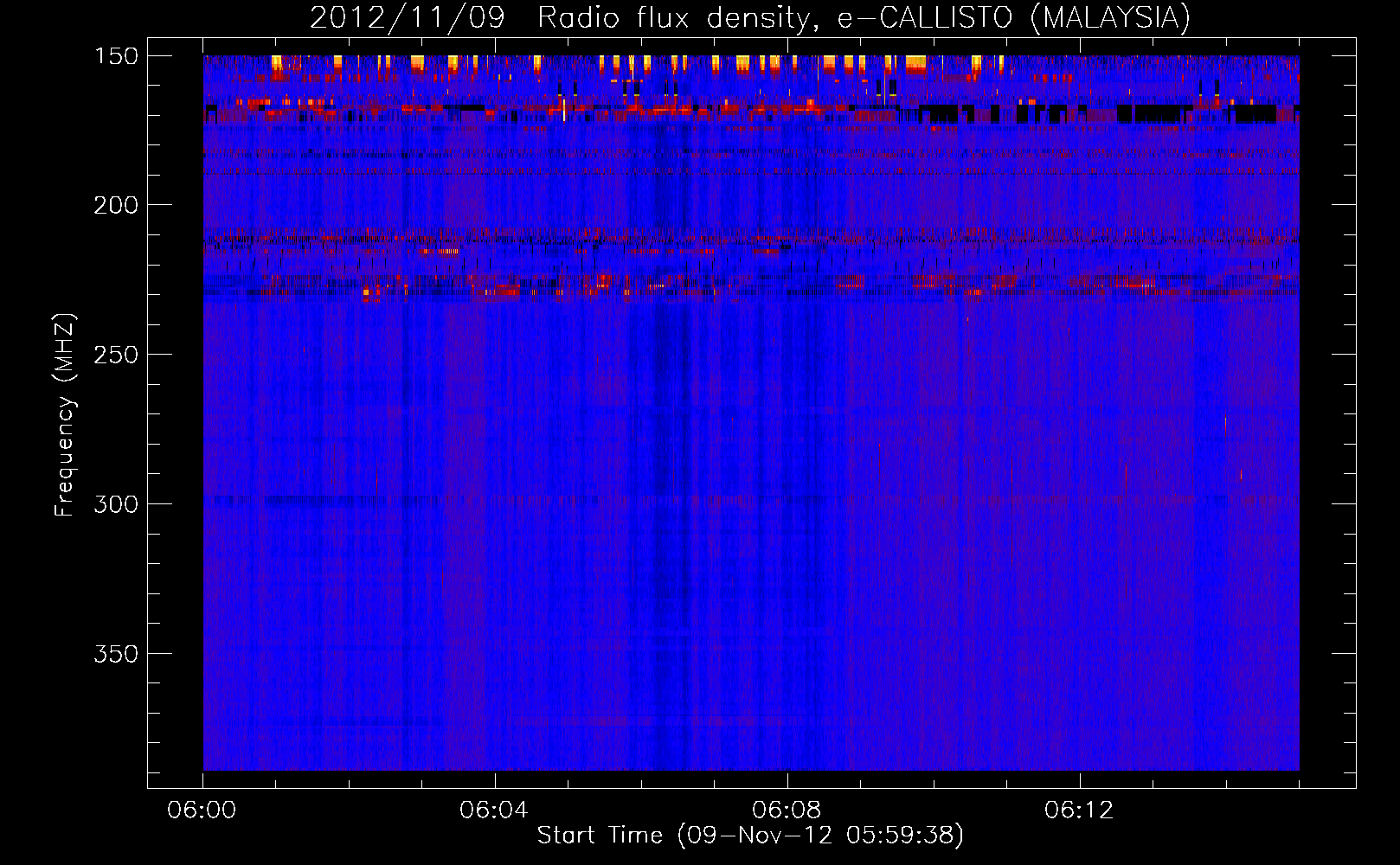Screen dimensions: 1400x865
Task: Click the 06:08 time axis label
Action: [787, 811]
